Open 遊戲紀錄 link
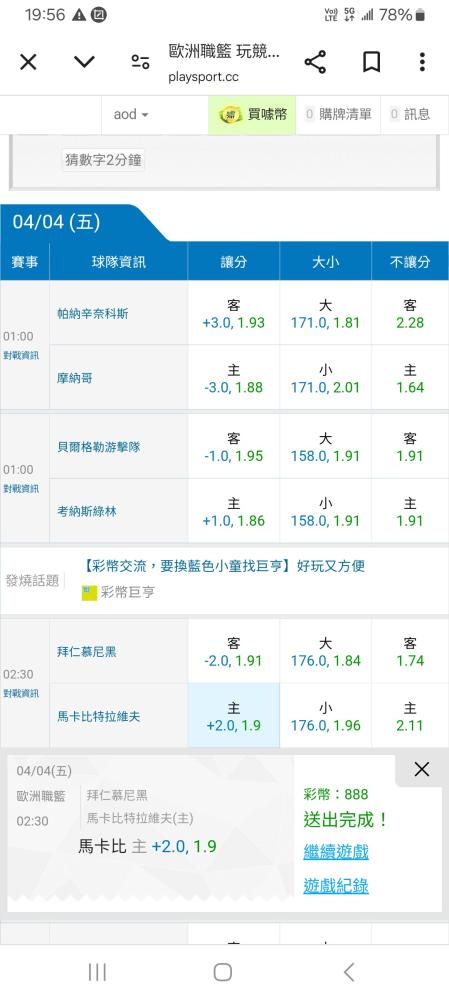The width and height of the screenshot is (449, 1000). pos(336,886)
